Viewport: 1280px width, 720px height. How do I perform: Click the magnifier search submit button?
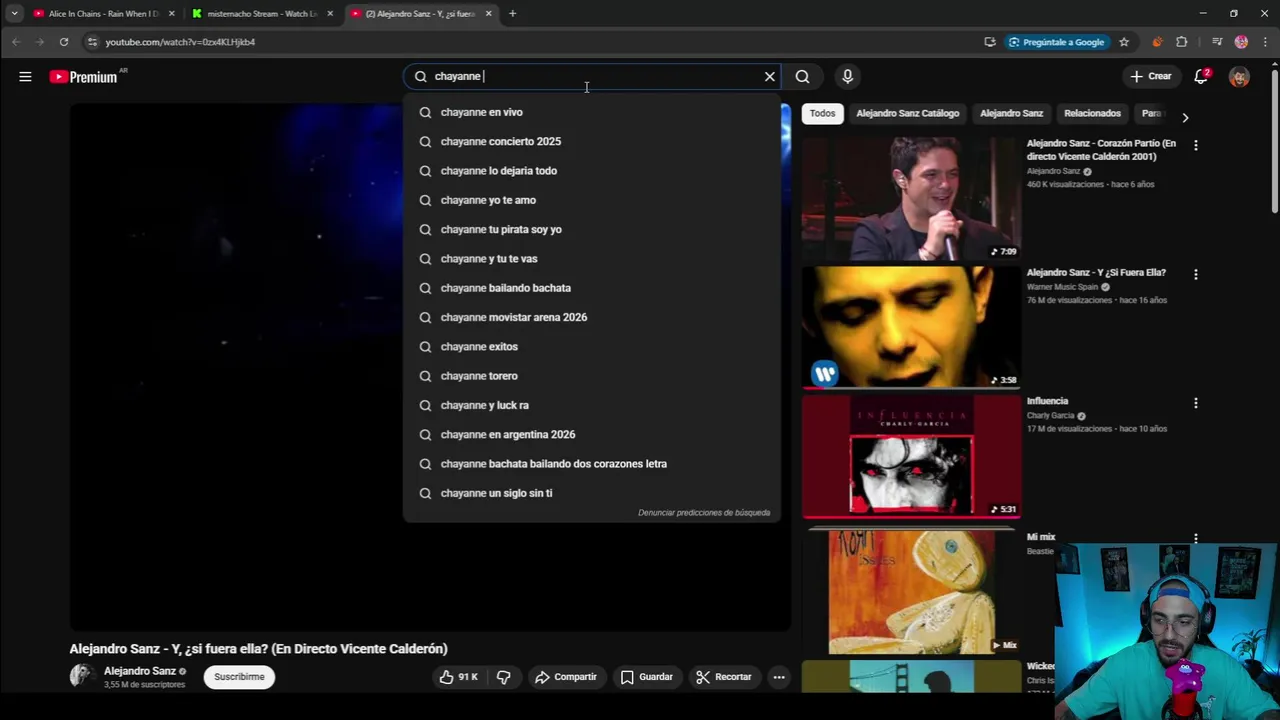pyautogui.click(x=802, y=76)
